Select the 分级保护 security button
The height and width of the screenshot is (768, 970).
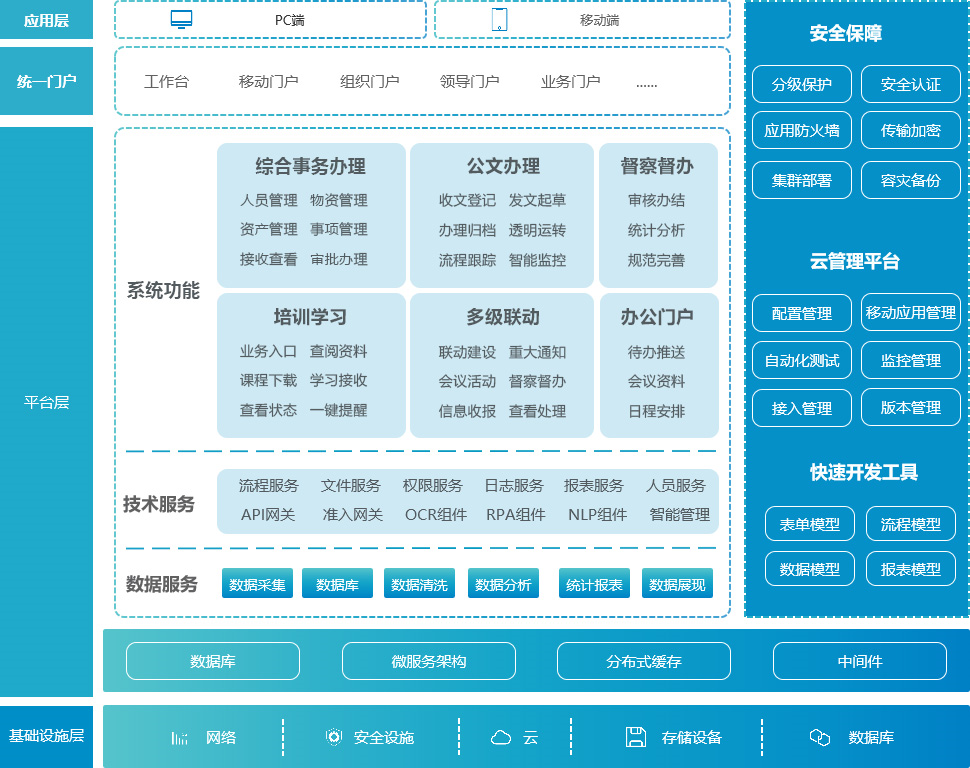(x=802, y=85)
